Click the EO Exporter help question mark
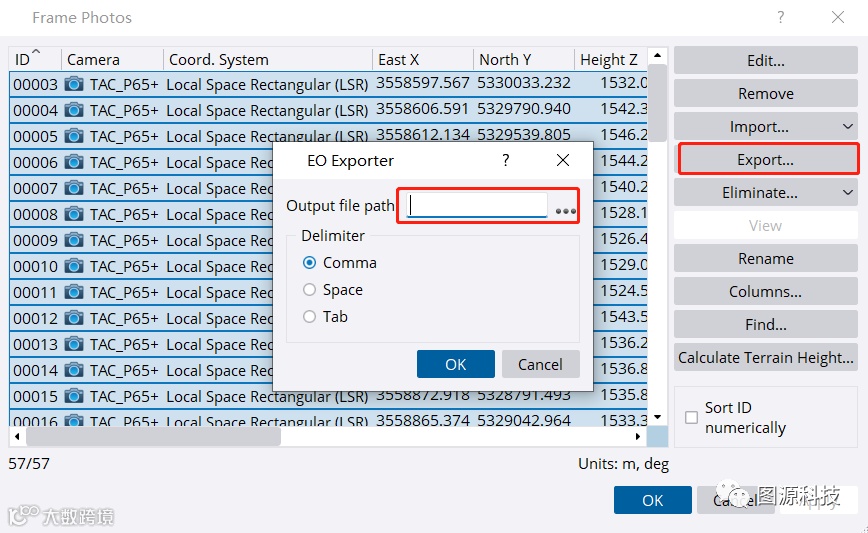Viewport: 868px width, 533px height. pos(505,160)
